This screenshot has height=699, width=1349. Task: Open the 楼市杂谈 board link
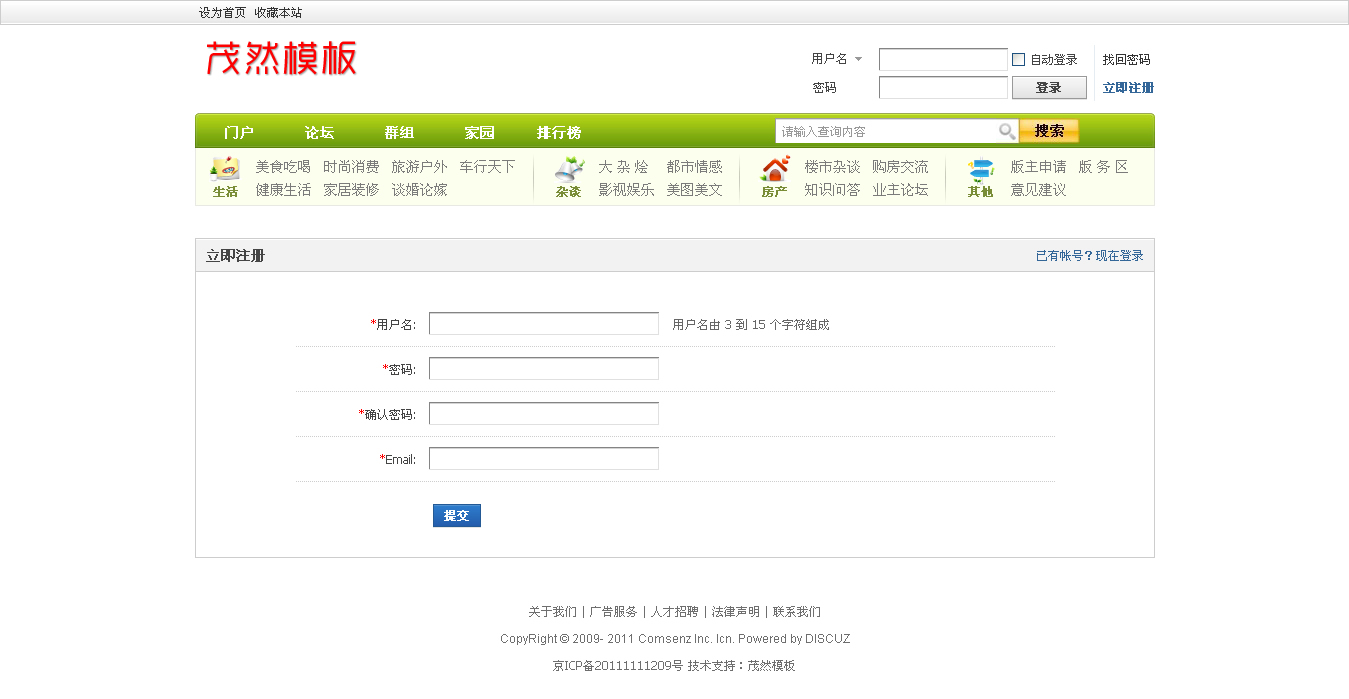(832, 167)
